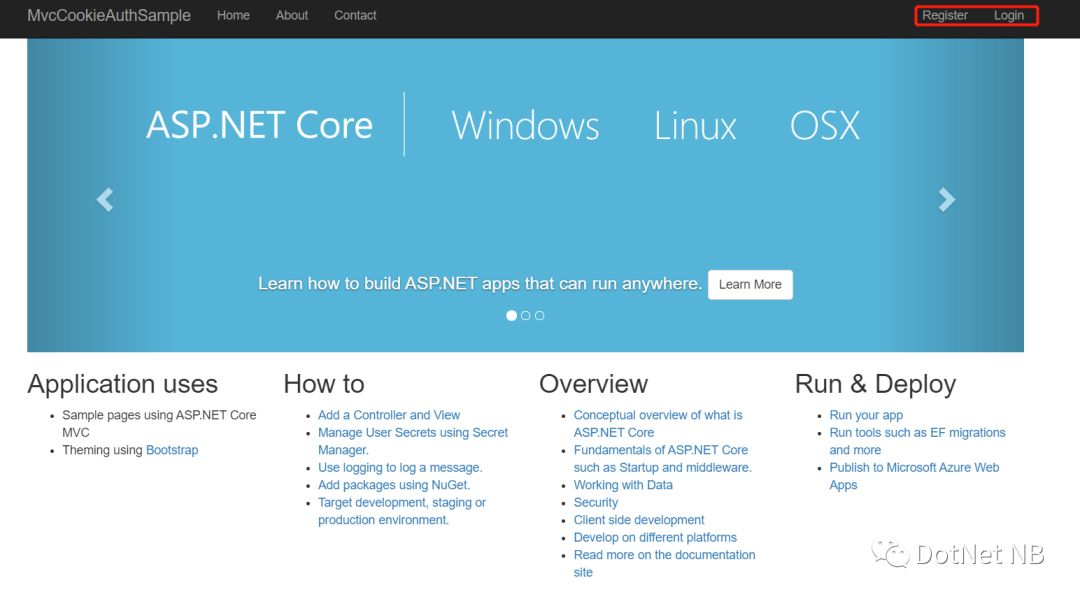Screen dimensions: 1080x599
Task: Open Add packages using NuGet link
Action: (x=393, y=485)
